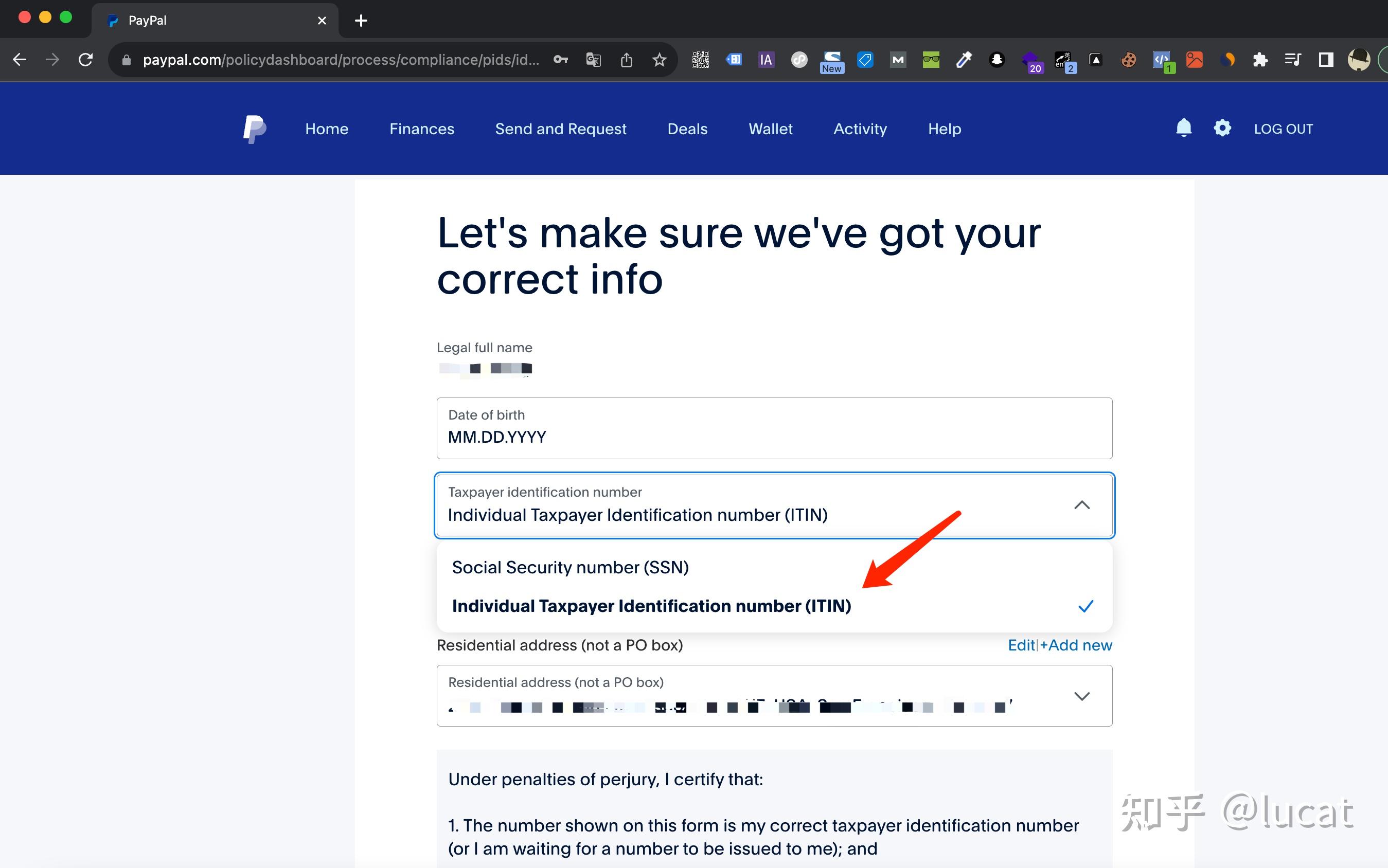Select Individual Taxpayer Identification number option

click(x=651, y=605)
